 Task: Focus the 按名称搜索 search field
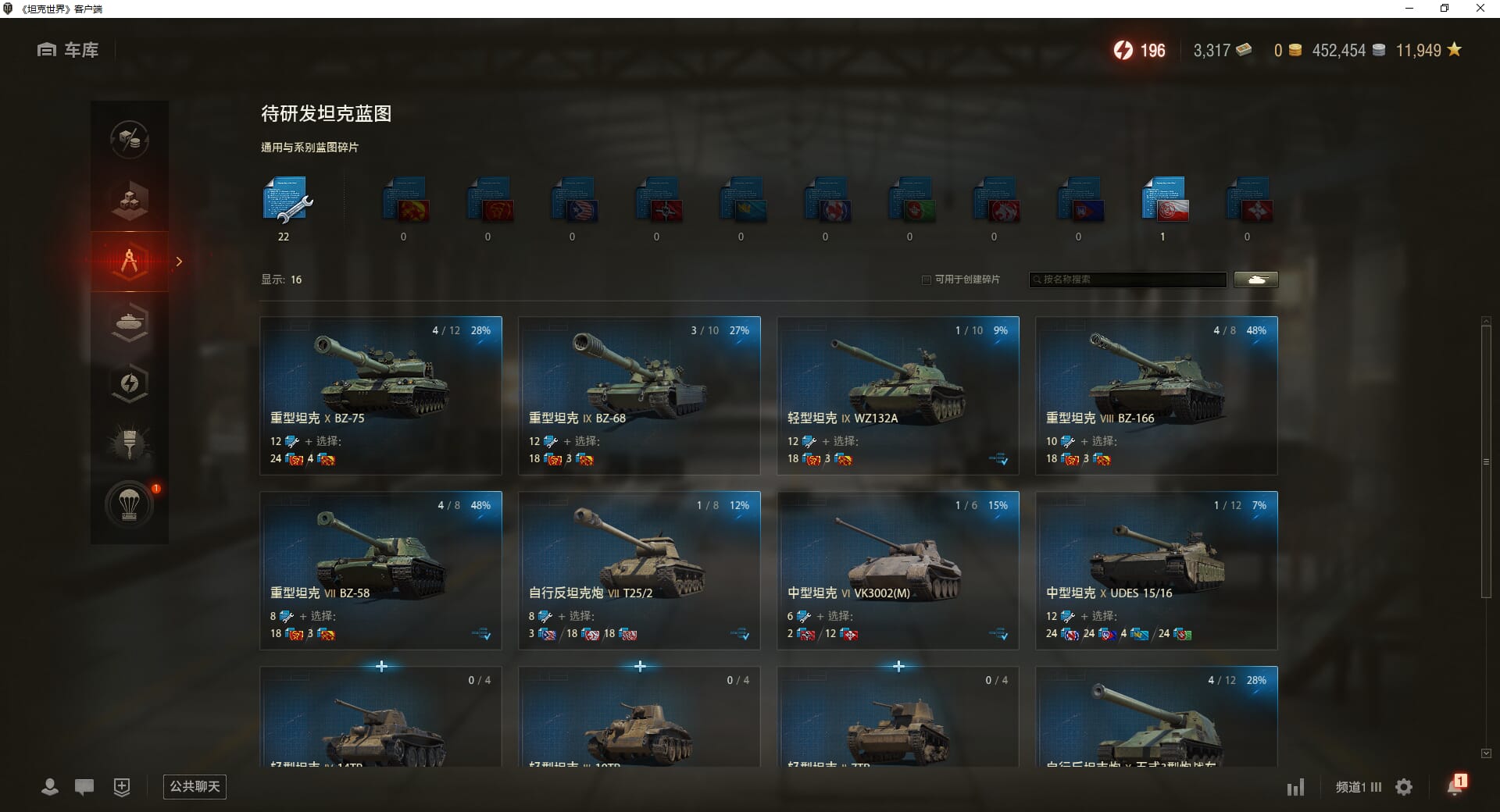(x=1128, y=280)
